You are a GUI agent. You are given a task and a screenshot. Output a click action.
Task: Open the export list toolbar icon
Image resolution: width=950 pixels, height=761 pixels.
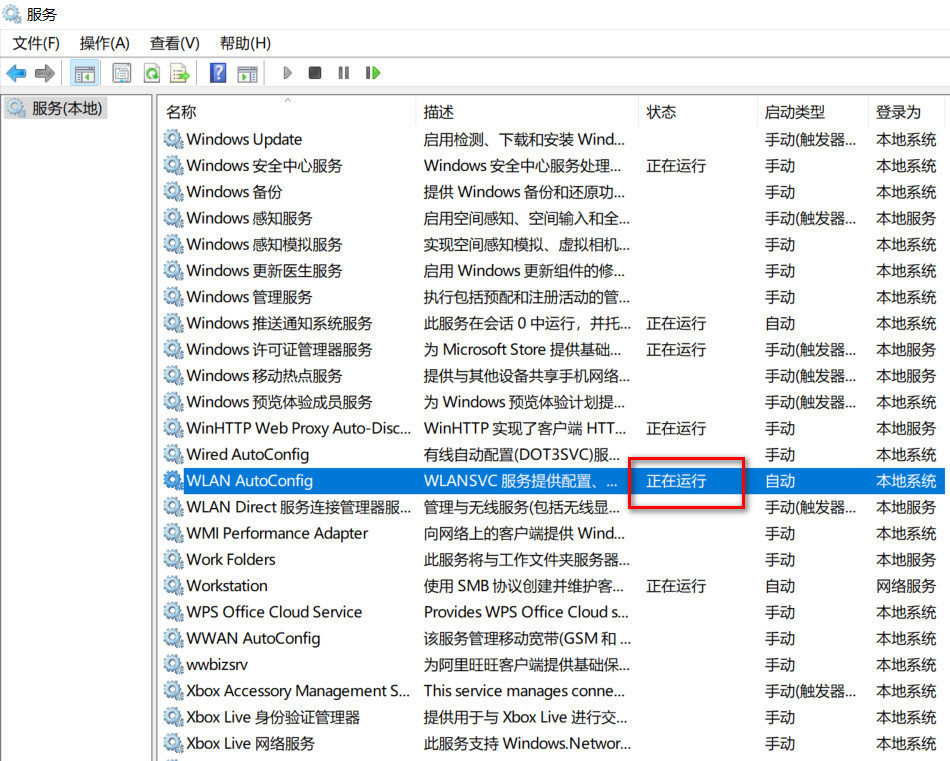[179, 72]
